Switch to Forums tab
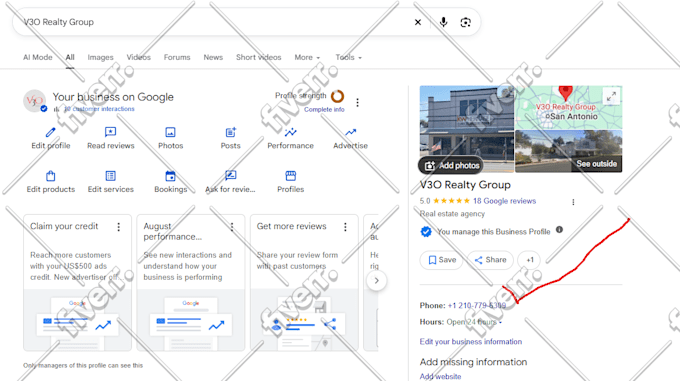Viewport: 680px width, 381px height. (177, 57)
